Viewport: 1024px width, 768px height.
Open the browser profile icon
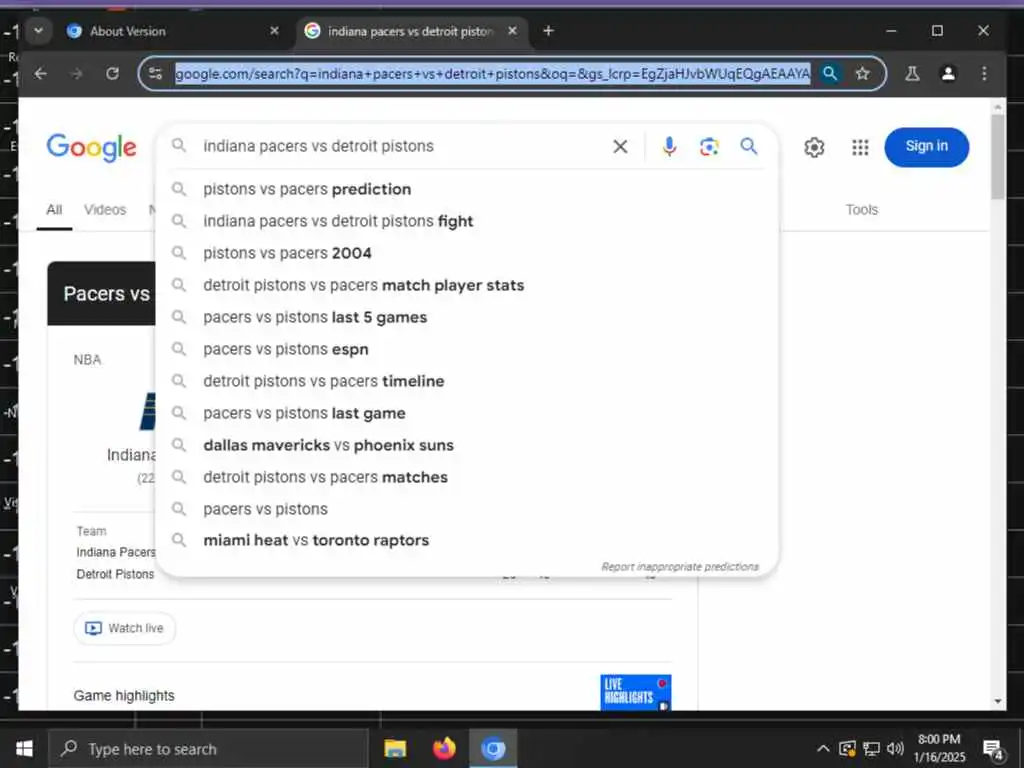[948, 74]
